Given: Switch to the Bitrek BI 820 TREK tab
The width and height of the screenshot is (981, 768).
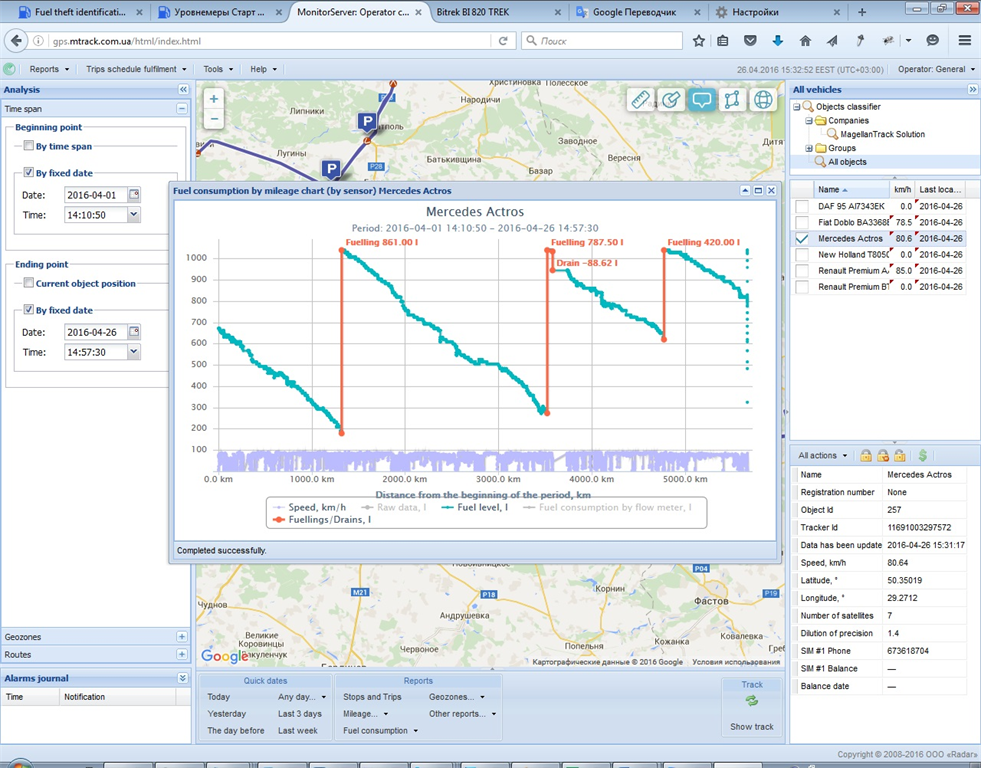Looking at the screenshot, I should click(474, 12).
